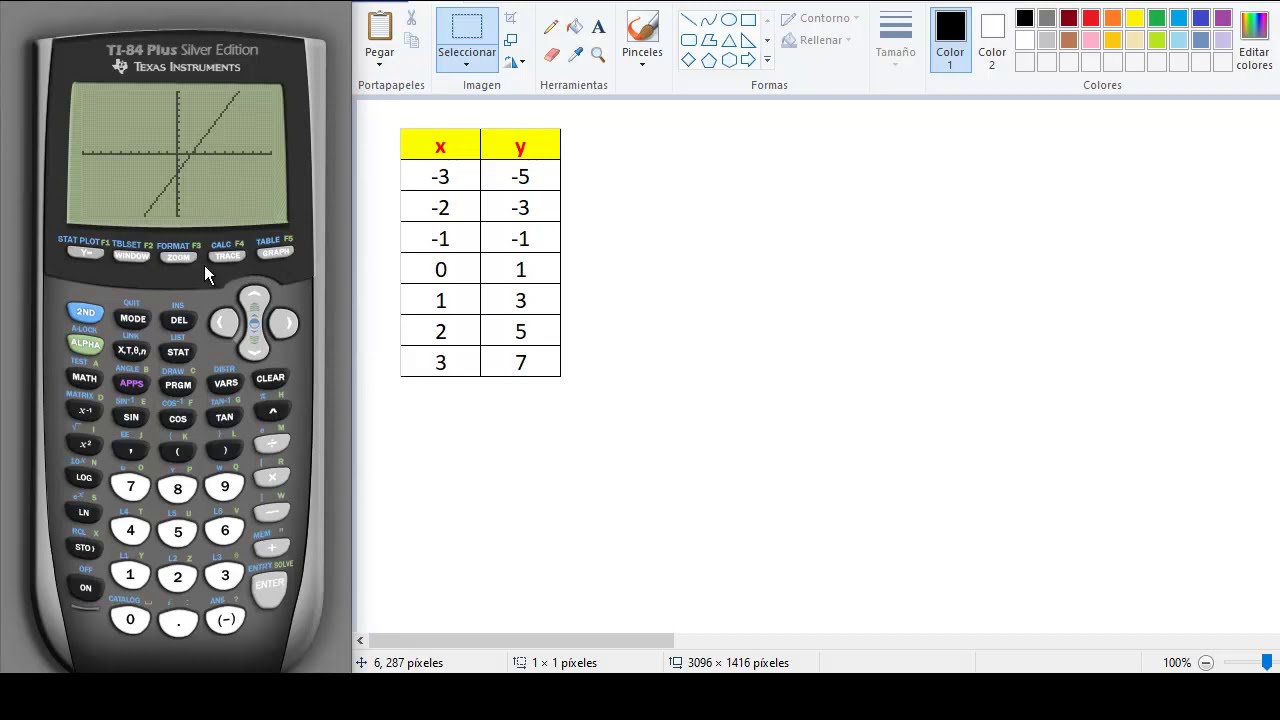
Task: Click the calculator STAT key
Action: (x=178, y=352)
